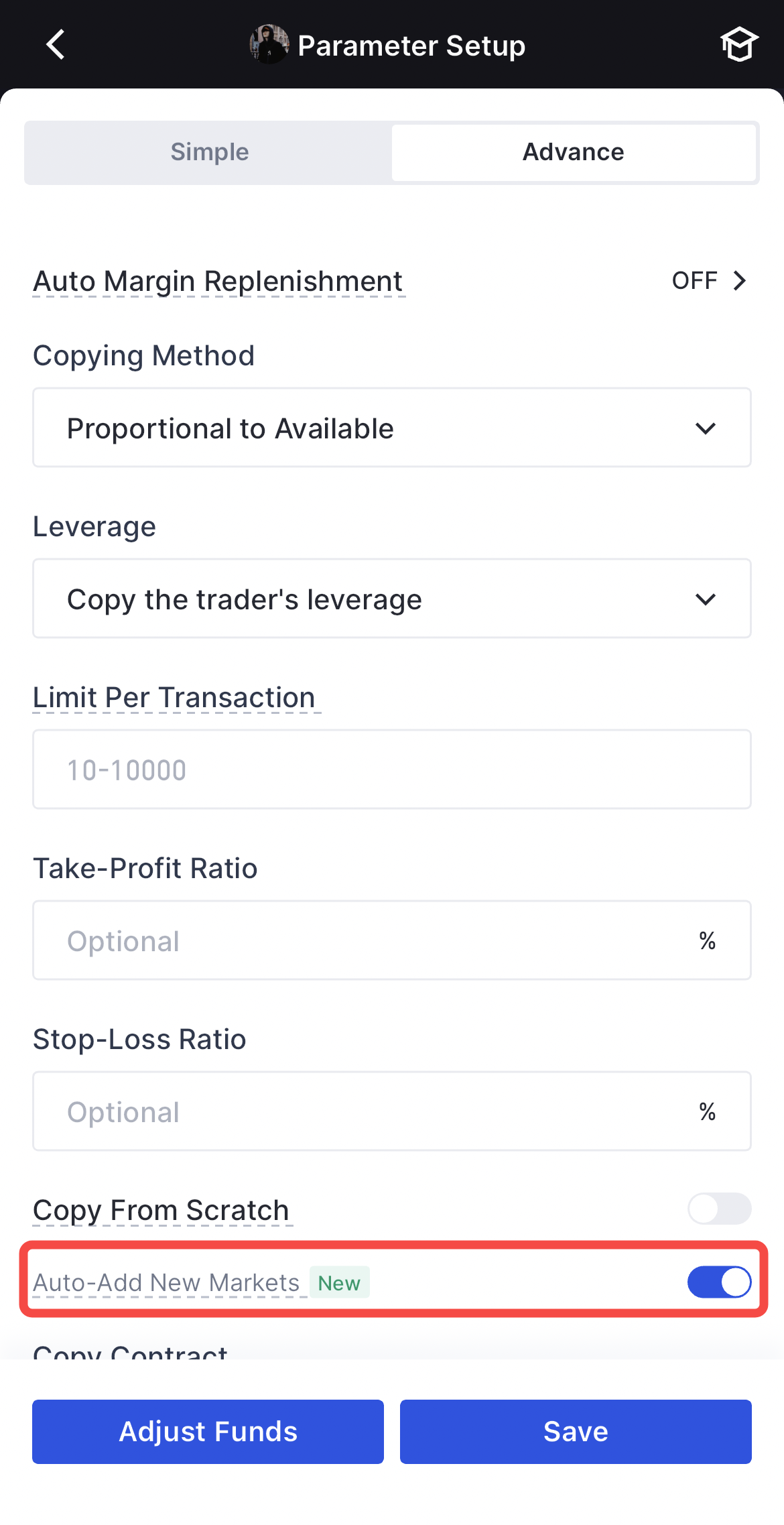Tap the green New badge
Viewport: 784px width, 1525px height.
tap(339, 1283)
